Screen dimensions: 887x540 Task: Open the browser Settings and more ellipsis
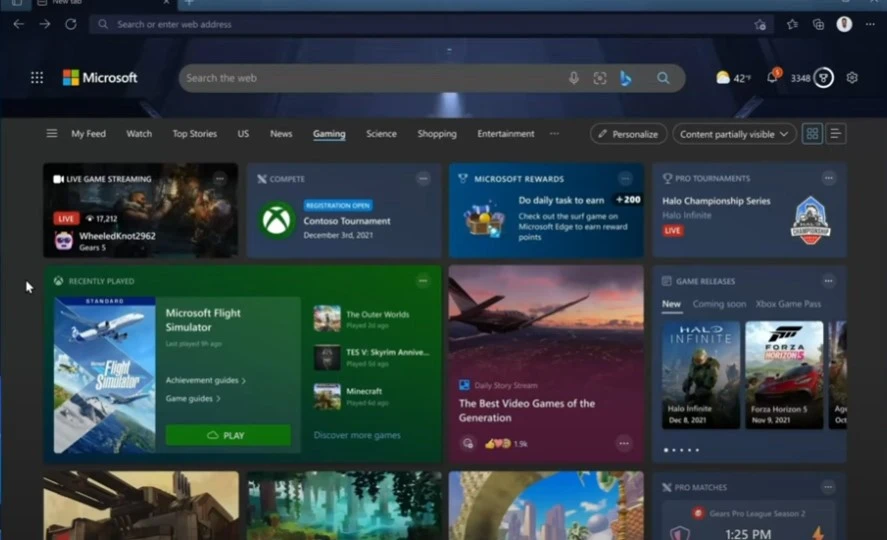(x=870, y=24)
